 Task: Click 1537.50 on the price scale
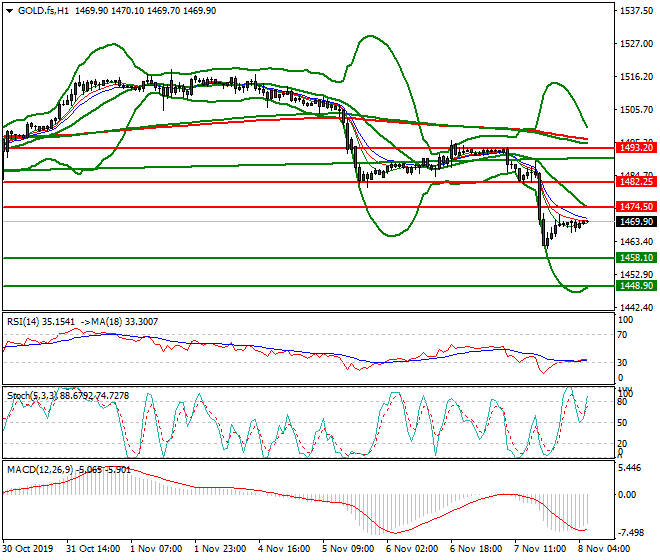(636, 11)
